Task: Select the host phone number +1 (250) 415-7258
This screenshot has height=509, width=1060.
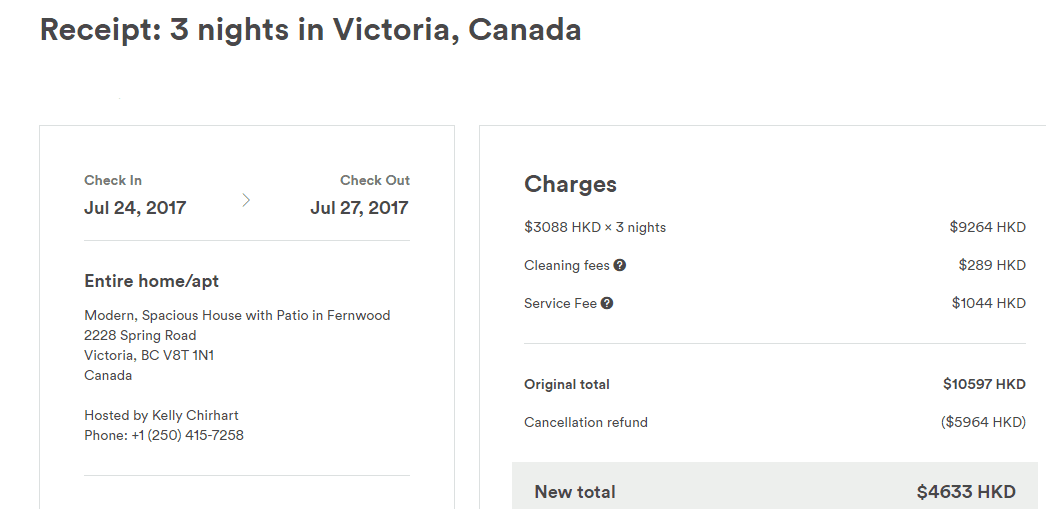Action: 188,435
